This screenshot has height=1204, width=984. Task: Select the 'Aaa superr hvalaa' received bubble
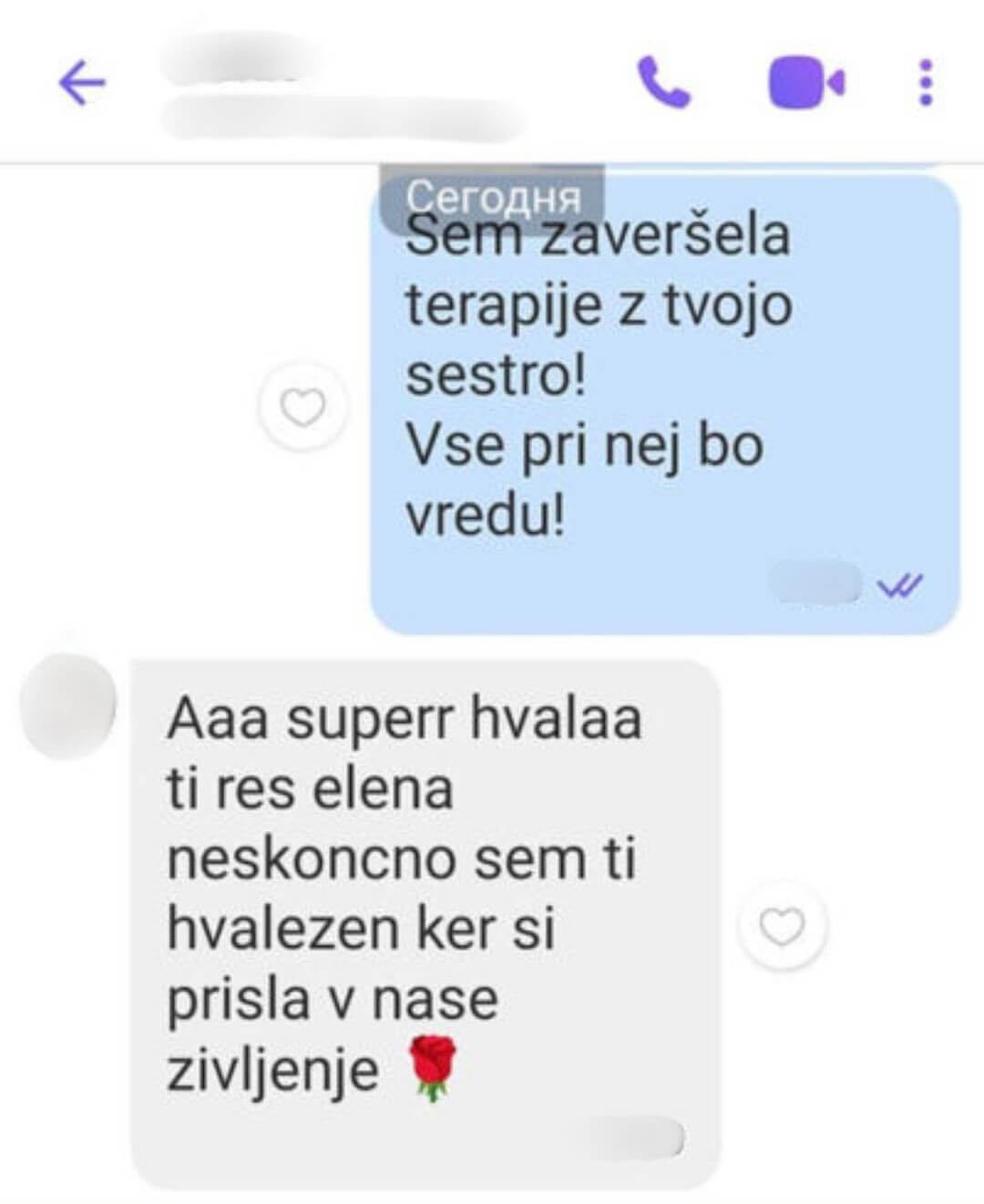[x=425, y=924]
